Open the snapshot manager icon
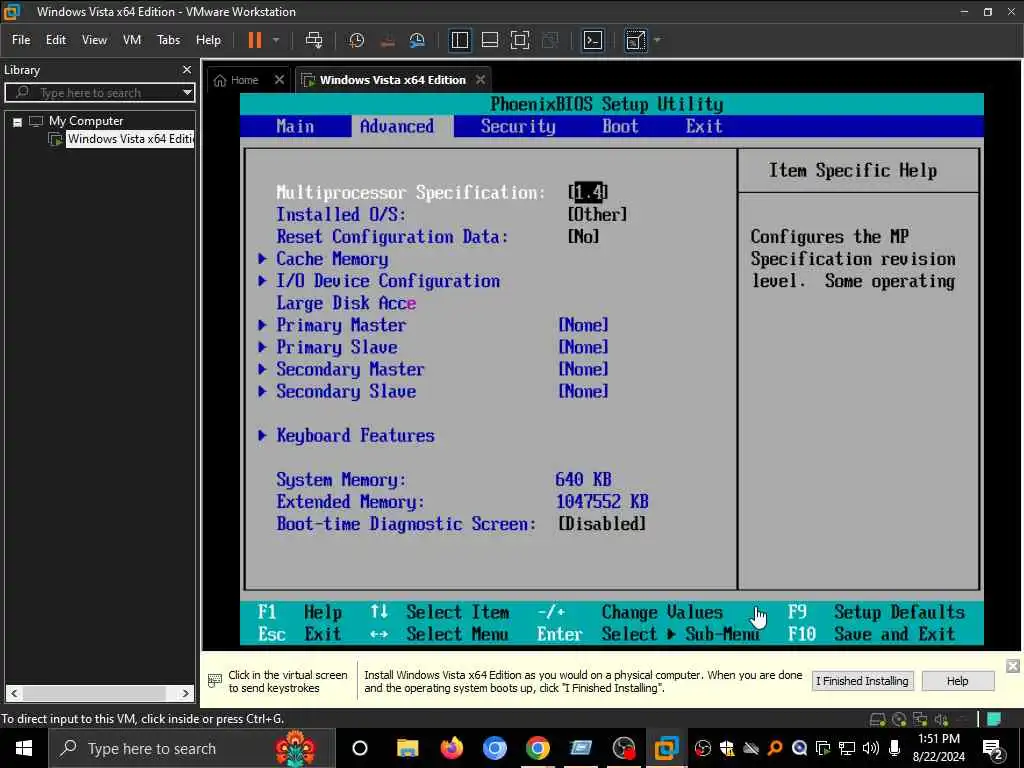This screenshot has height=768, width=1024. tap(417, 40)
